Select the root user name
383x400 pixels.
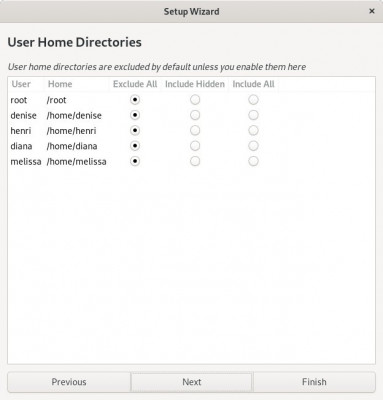[19, 100]
